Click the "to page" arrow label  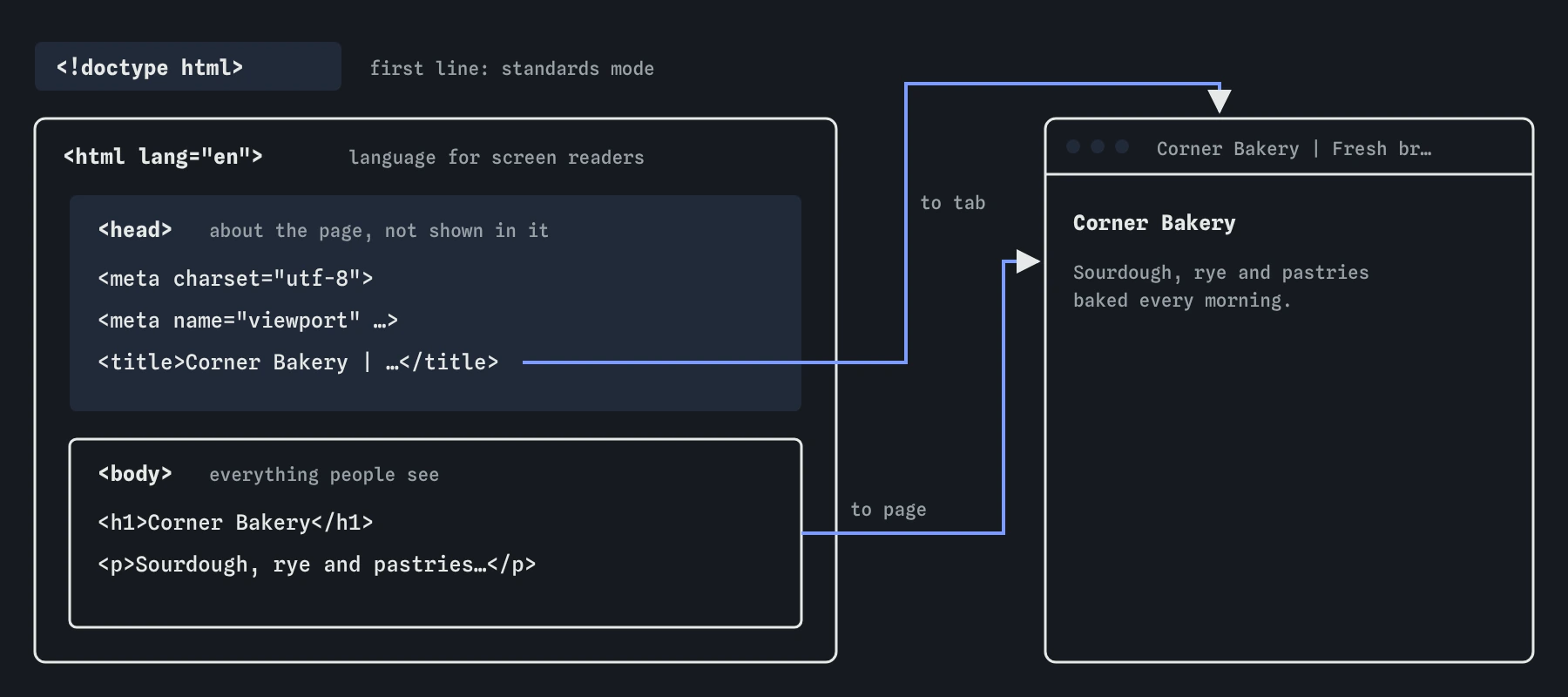point(889,510)
